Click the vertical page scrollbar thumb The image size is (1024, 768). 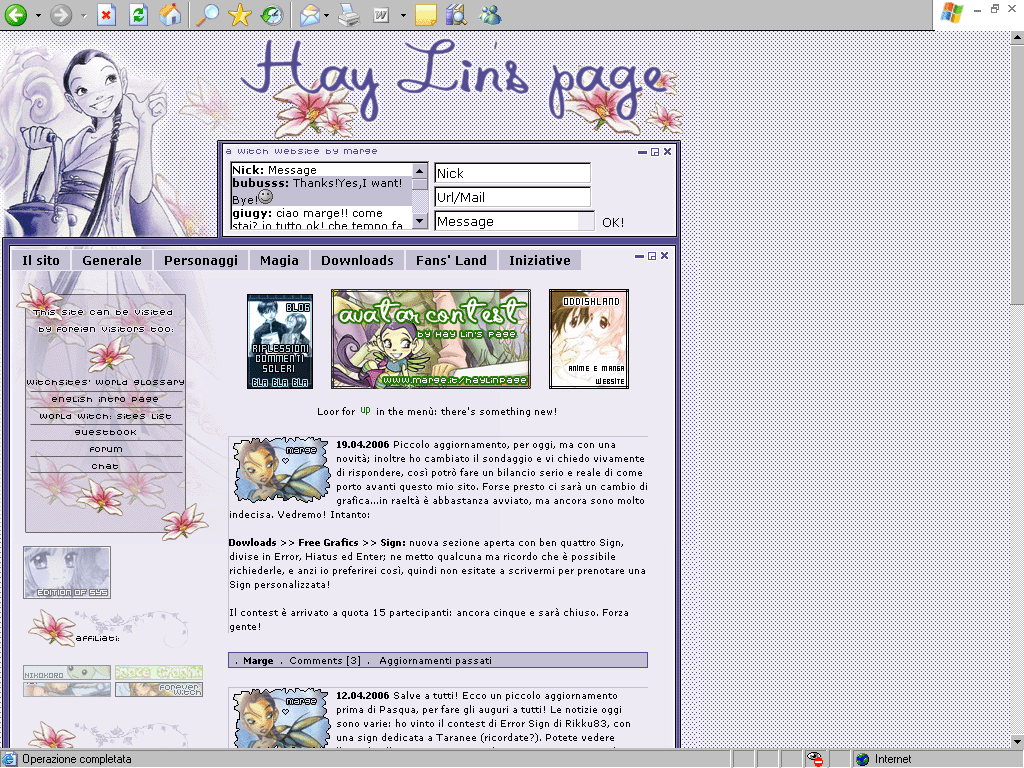click(1017, 174)
